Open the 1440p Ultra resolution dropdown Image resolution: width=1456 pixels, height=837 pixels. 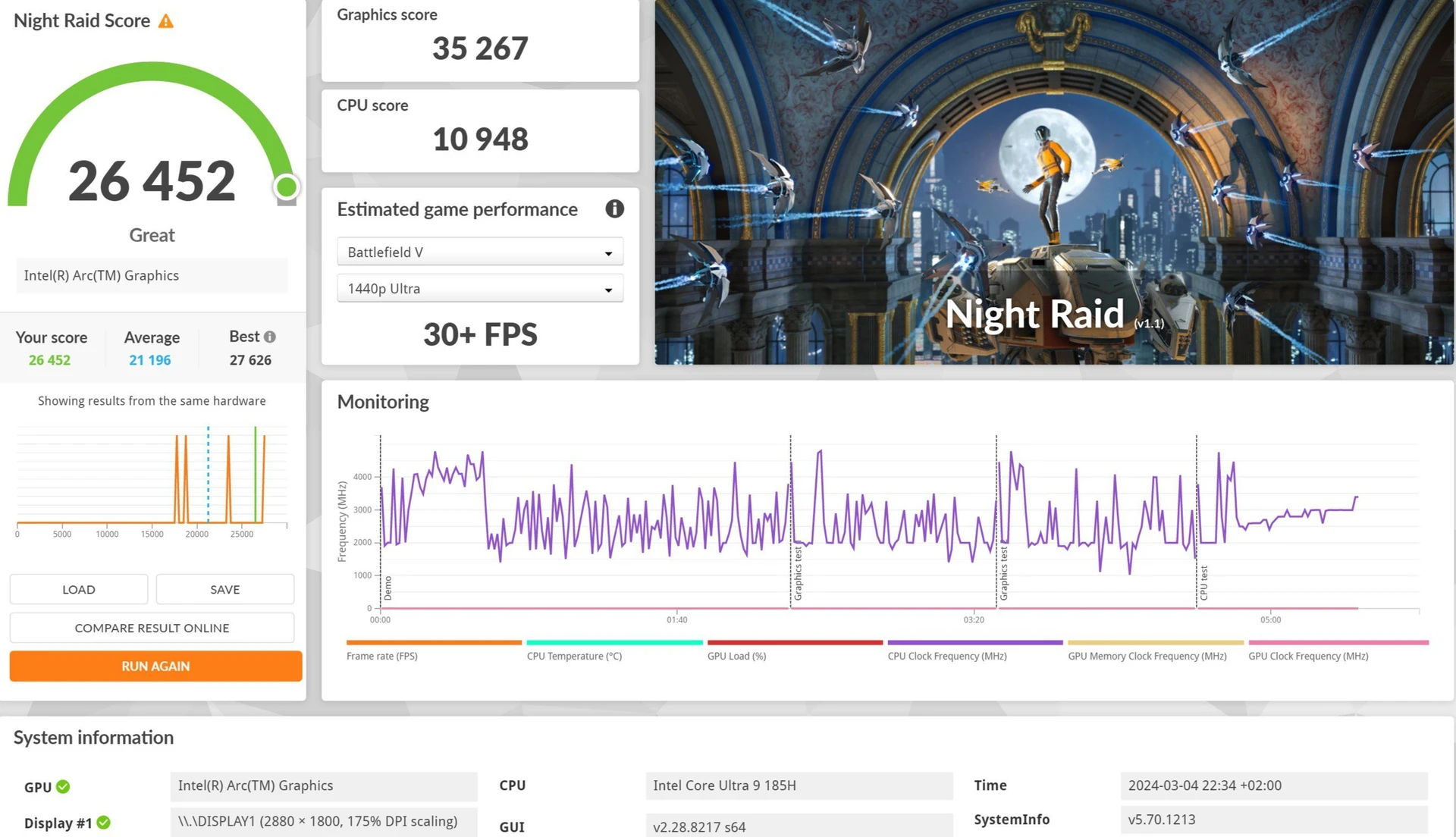pos(480,288)
